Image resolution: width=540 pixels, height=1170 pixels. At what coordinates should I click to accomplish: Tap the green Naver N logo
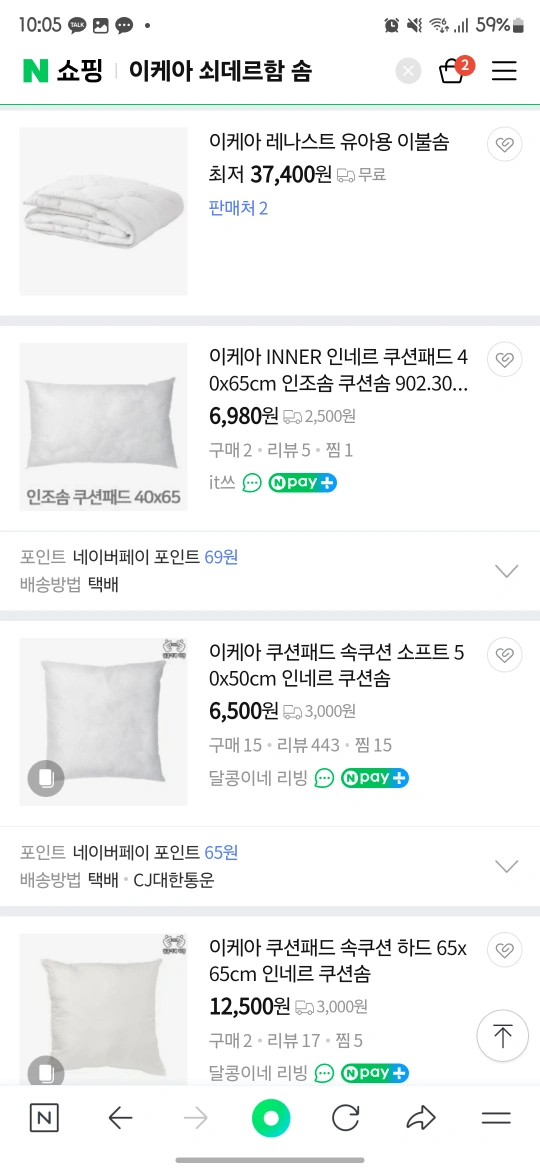35,71
